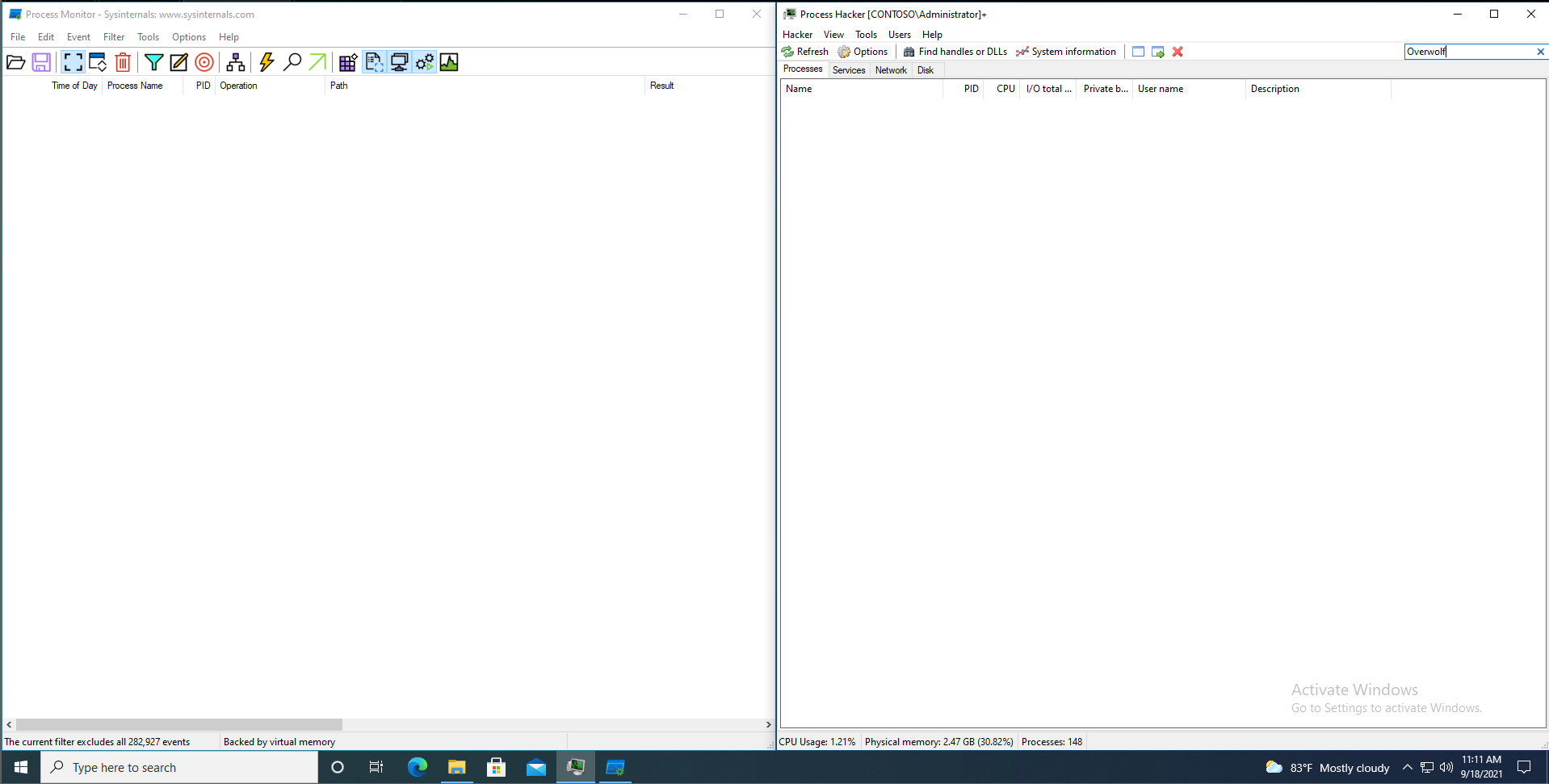
Task: Toggle Show Process and Thread Activity icon
Action: pyautogui.click(x=424, y=62)
